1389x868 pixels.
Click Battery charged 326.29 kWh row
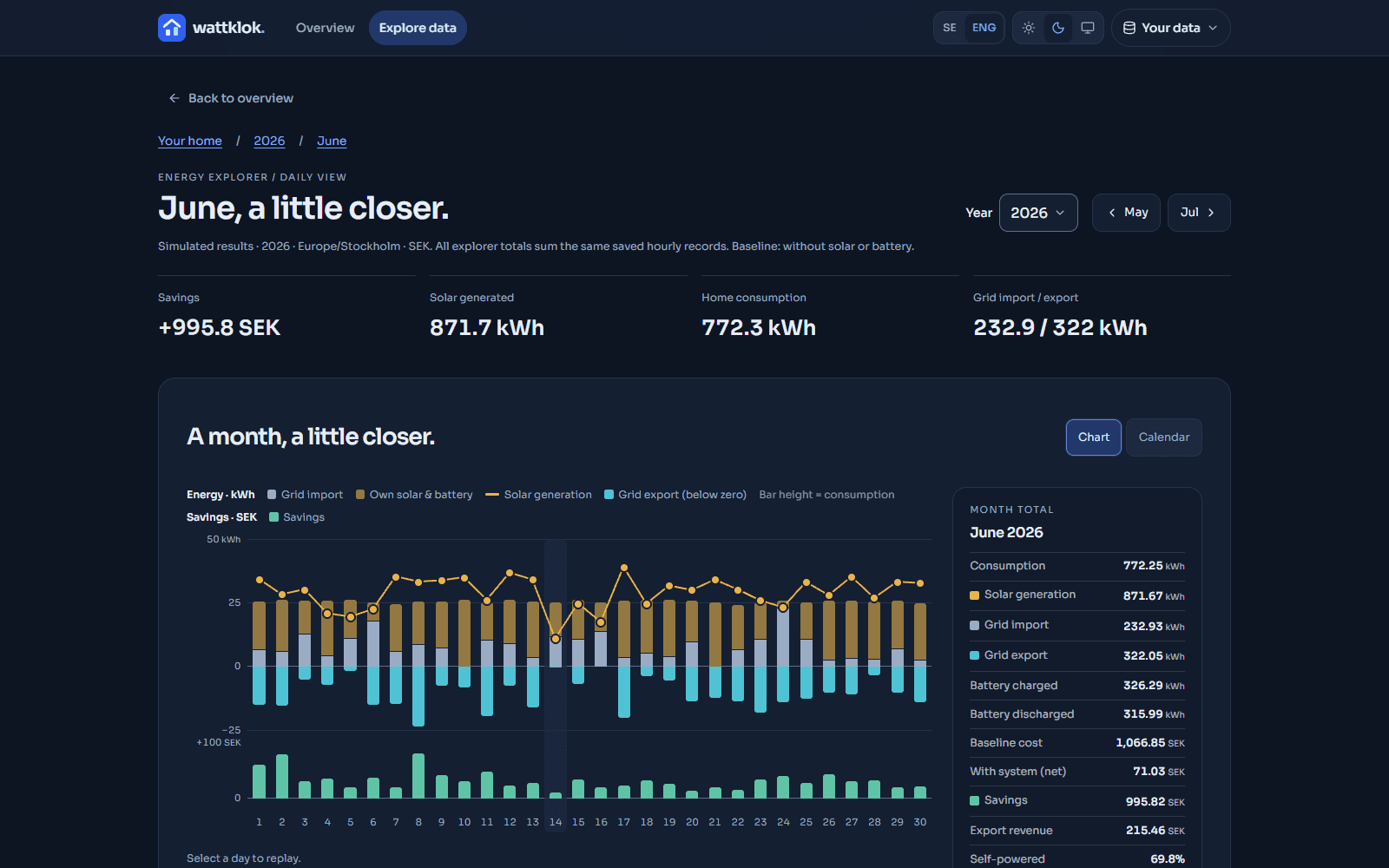[1077, 686]
